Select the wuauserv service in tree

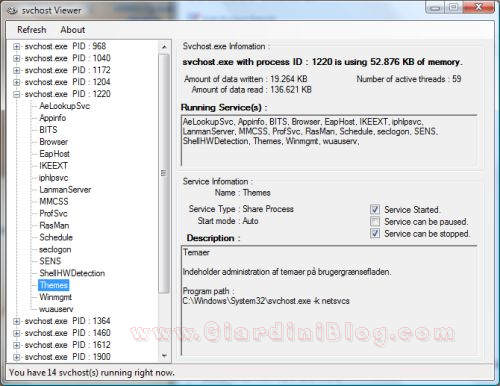(x=56, y=309)
